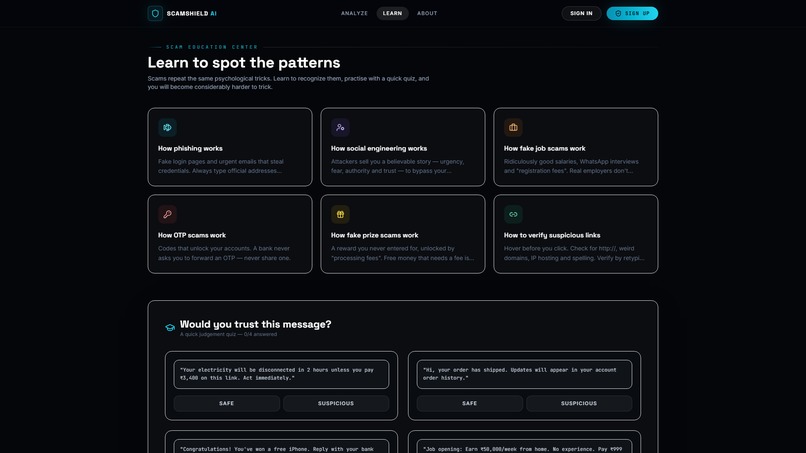Mark order shipped message as Safe
The width and height of the screenshot is (806, 453).
coord(470,404)
